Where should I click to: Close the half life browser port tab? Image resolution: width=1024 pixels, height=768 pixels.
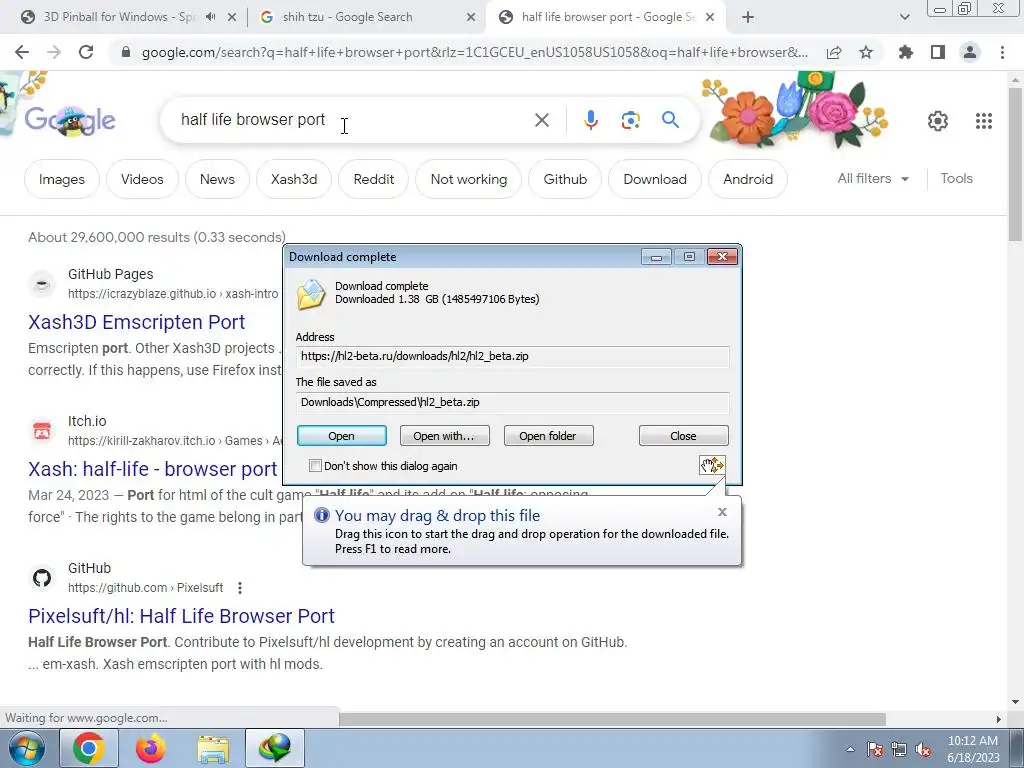click(710, 18)
